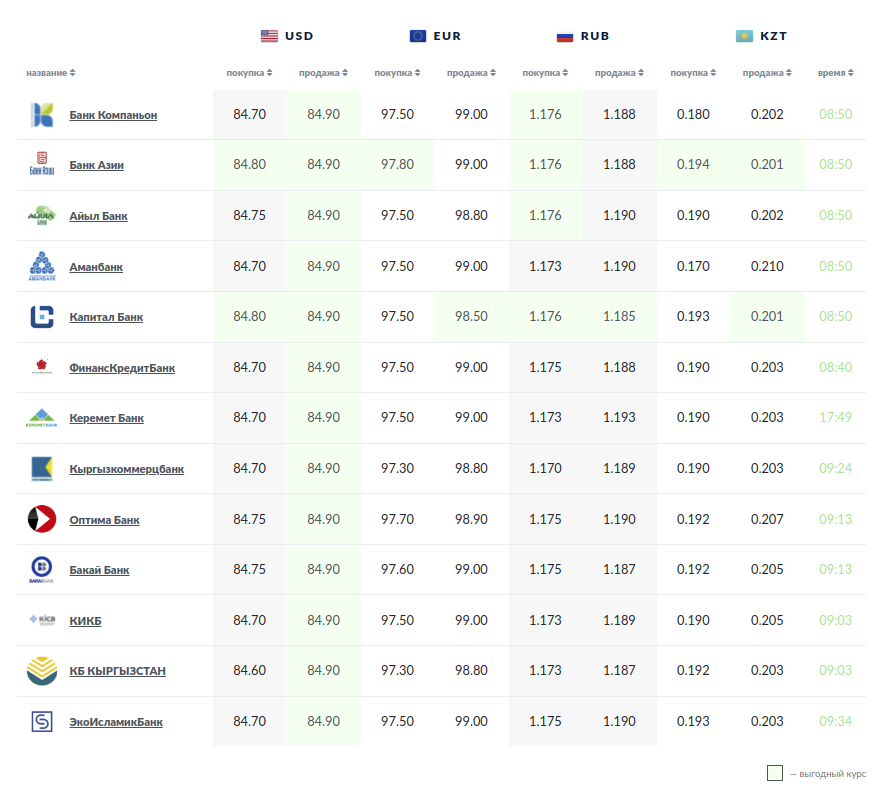Sort by время update column
Screen dimensions: 884x805
(x=836, y=73)
